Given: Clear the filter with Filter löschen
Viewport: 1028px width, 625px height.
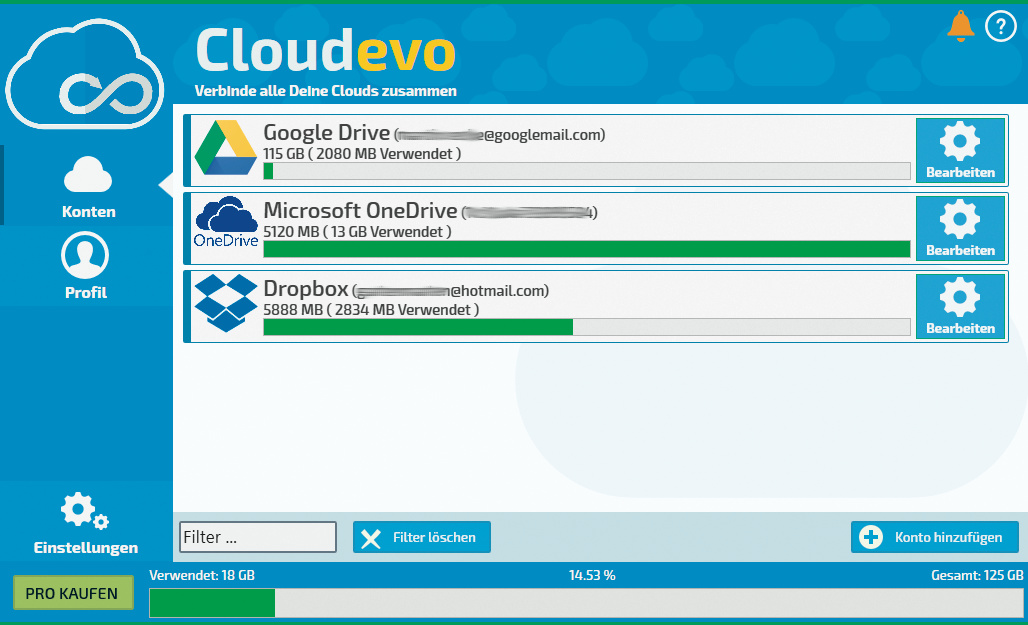Looking at the screenshot, I should (422, 537).
